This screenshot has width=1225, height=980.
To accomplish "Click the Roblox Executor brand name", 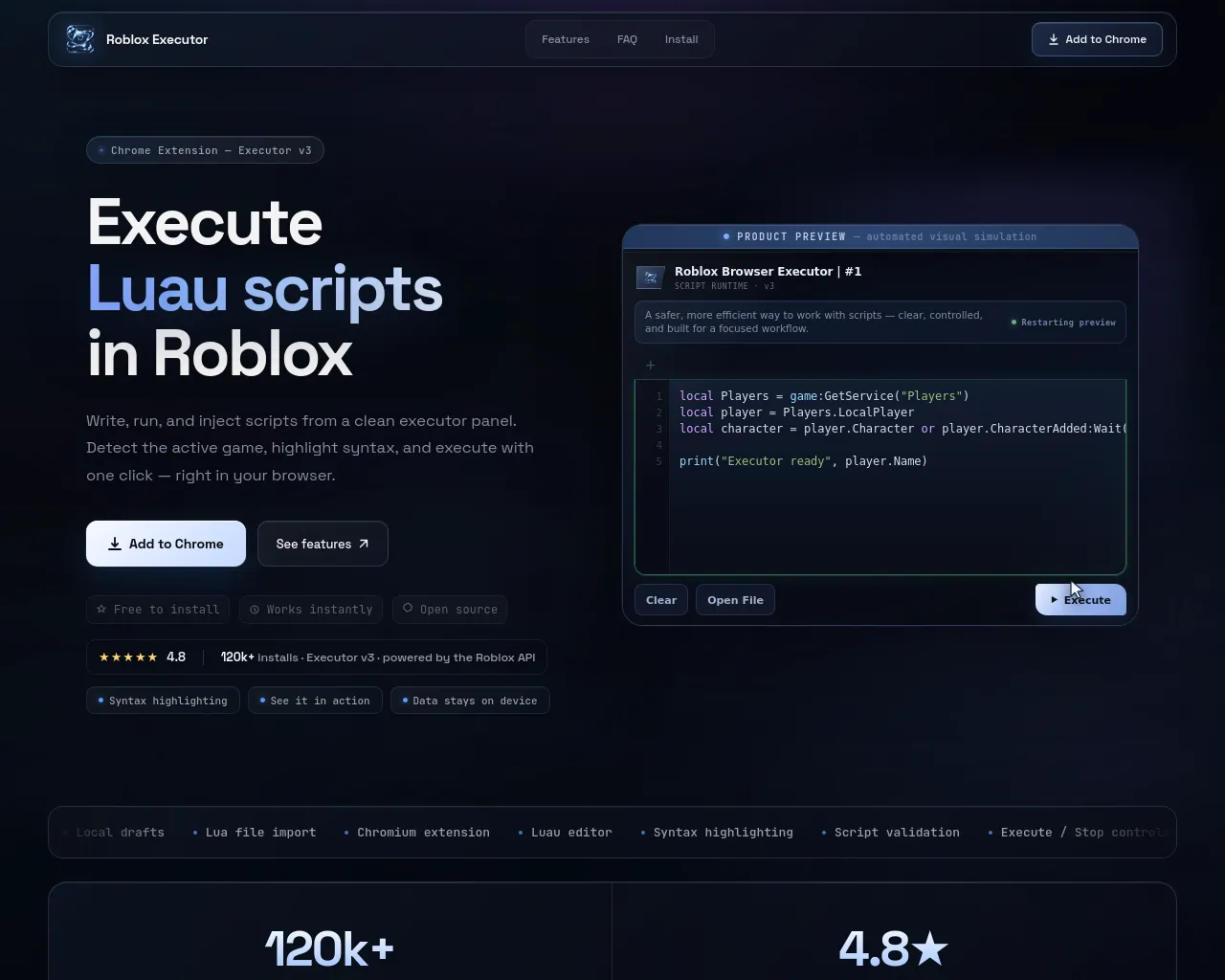I will [157, 39].
